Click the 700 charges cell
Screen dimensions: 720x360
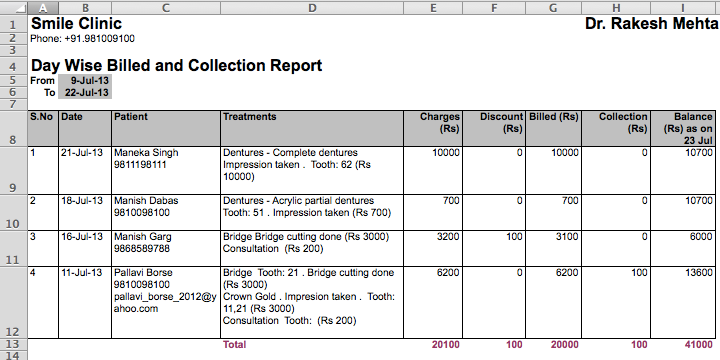point(433,212)
